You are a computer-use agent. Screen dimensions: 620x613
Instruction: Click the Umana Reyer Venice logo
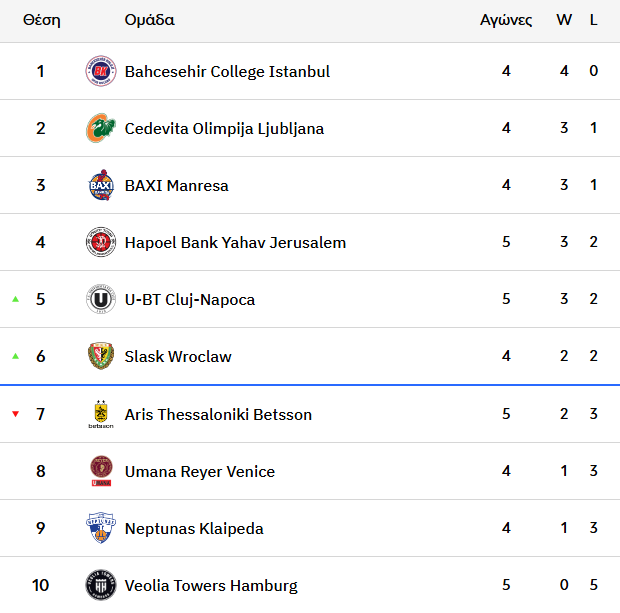point(101,471)
